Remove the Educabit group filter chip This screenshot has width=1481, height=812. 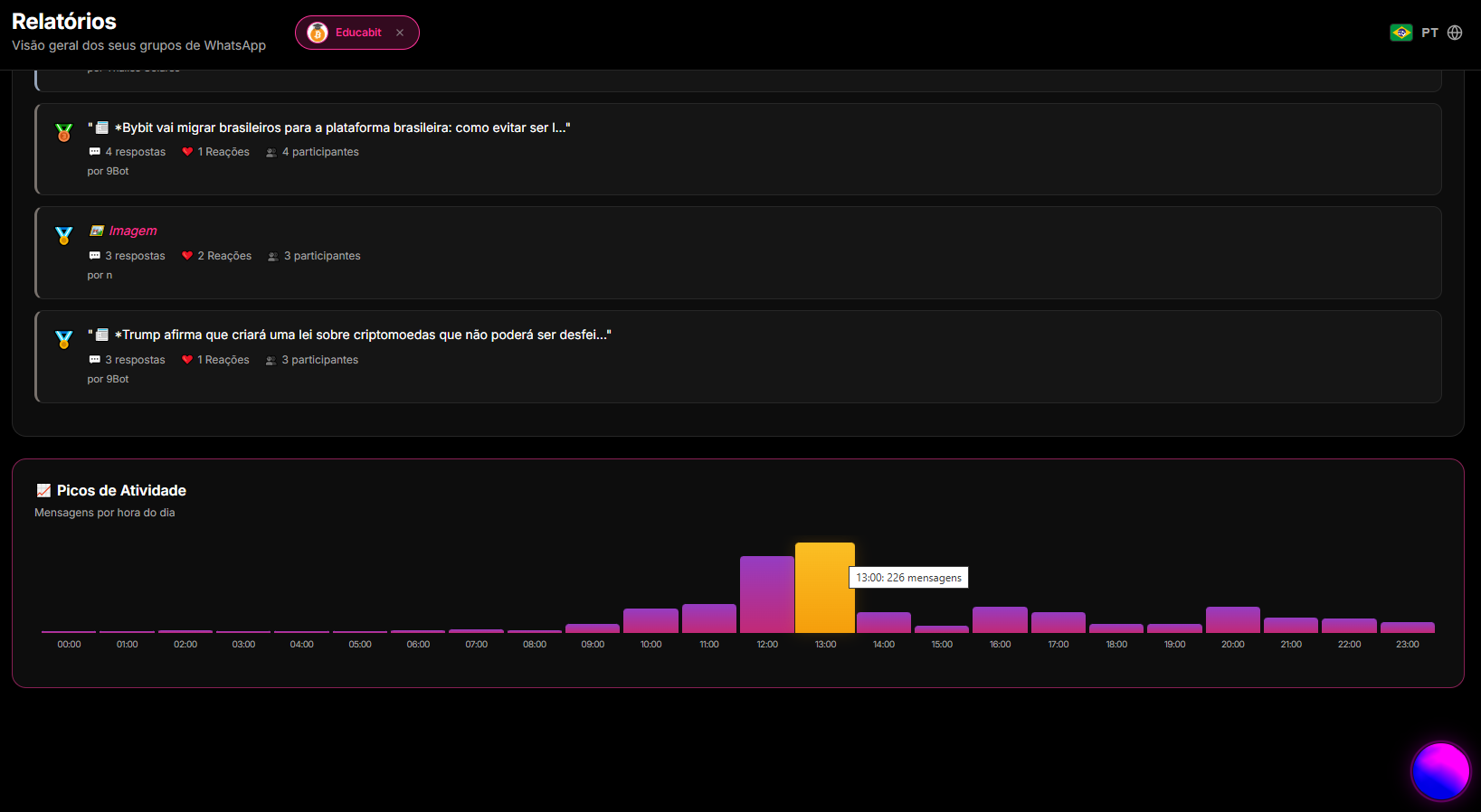(400, 33)
